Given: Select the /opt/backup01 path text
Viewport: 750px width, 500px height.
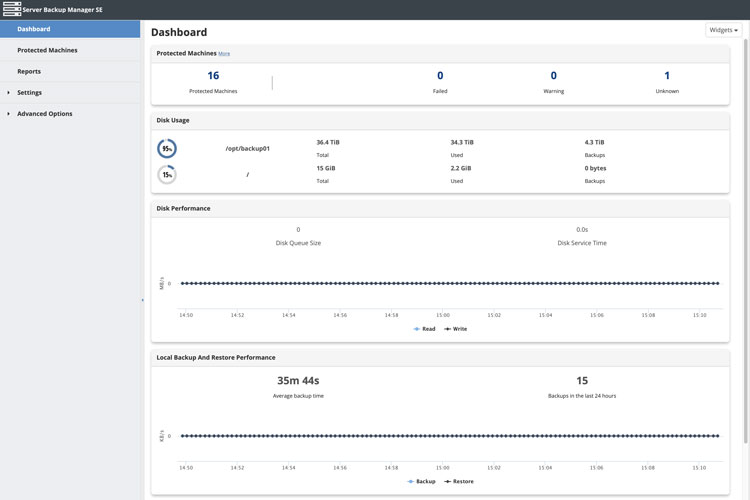Looking at the screenshot, I should (x=247, y=148).
